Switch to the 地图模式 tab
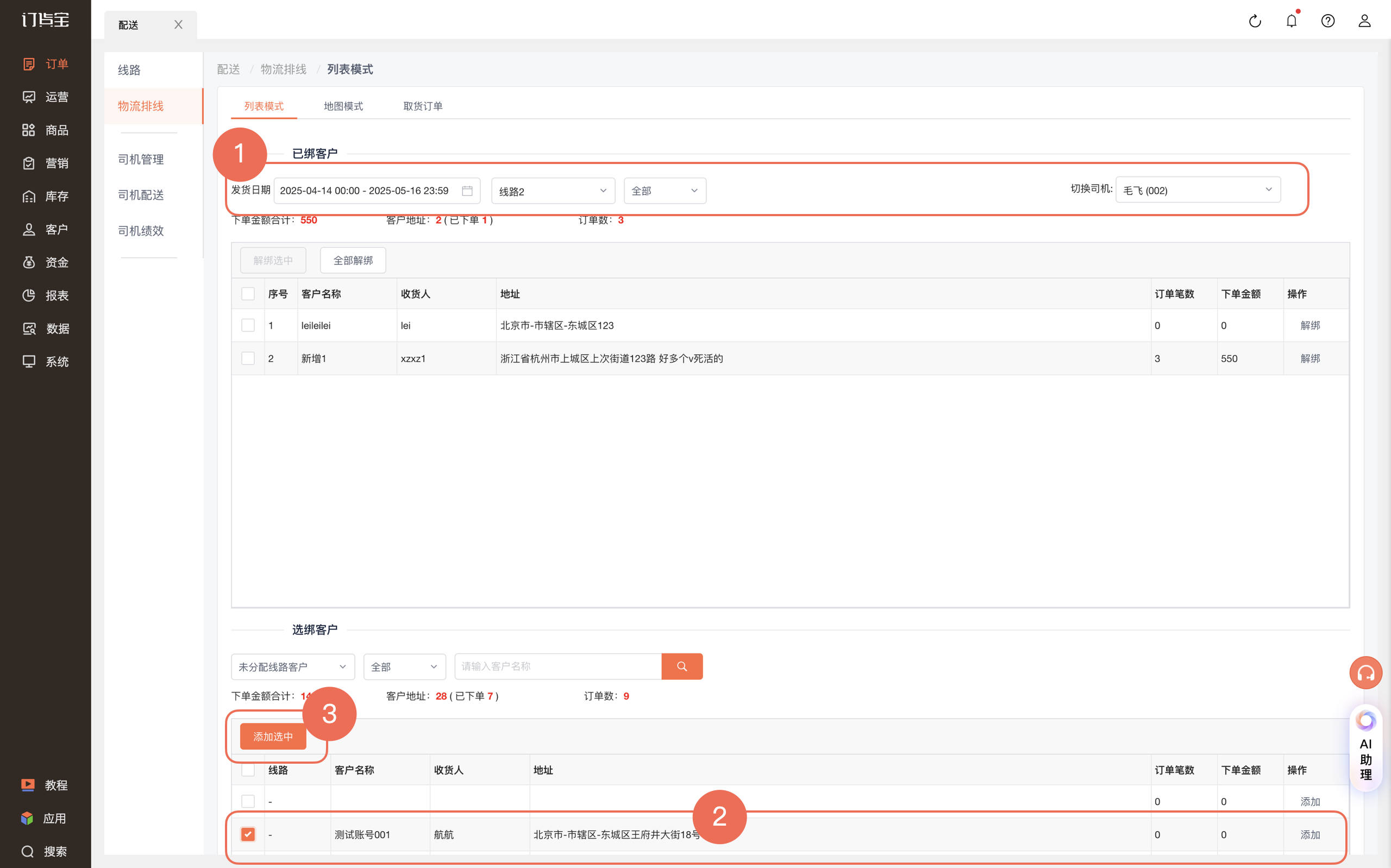The image size is (1391, 868). point(343,106)
